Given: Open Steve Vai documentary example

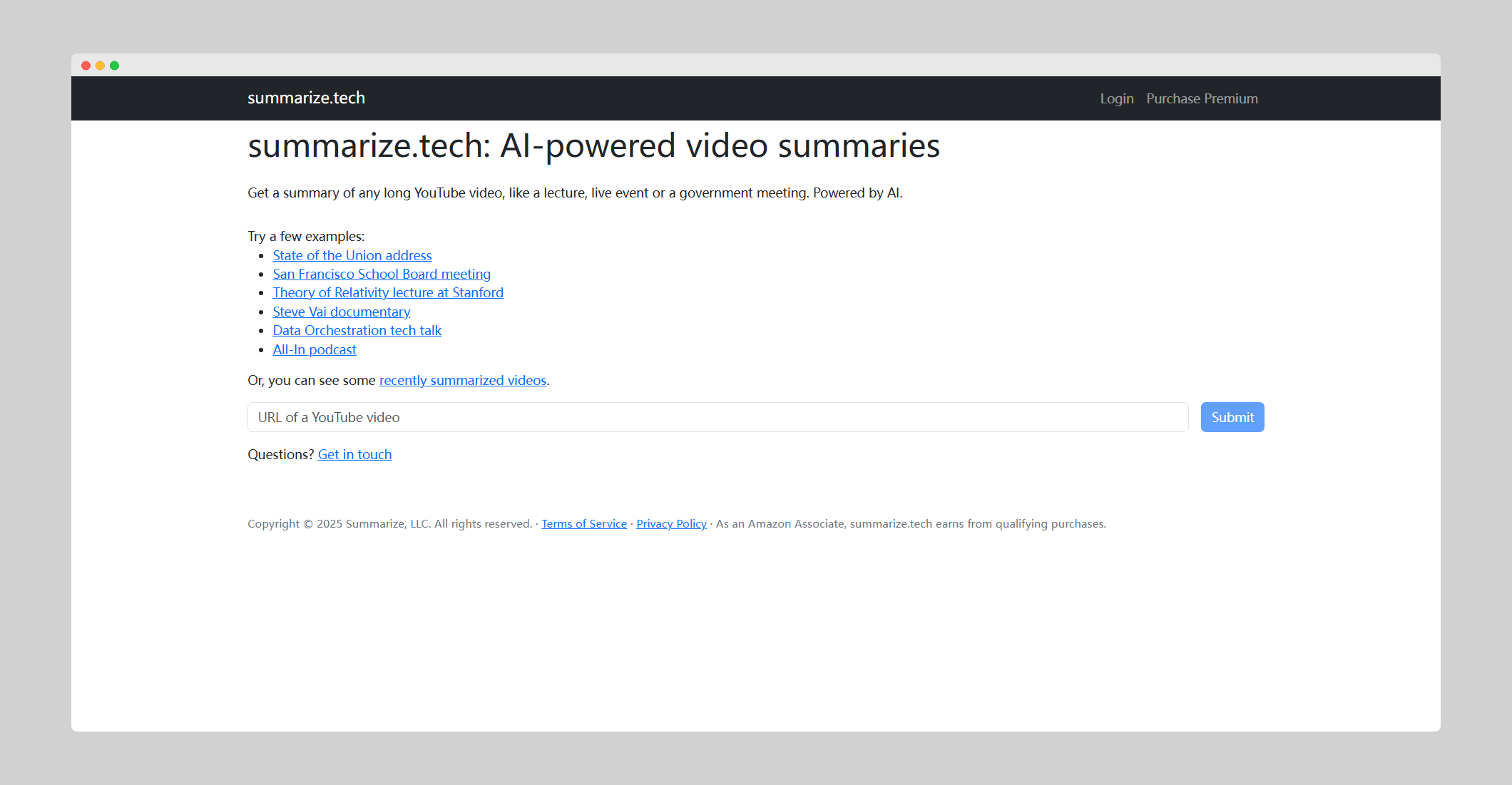Looking at the screenshot, I should (342, 312).
